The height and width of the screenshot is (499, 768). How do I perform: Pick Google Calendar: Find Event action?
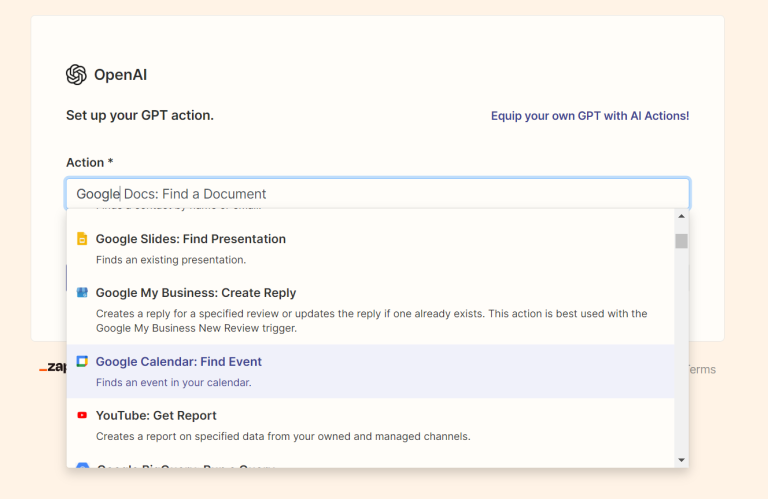(x=178, y=361)
